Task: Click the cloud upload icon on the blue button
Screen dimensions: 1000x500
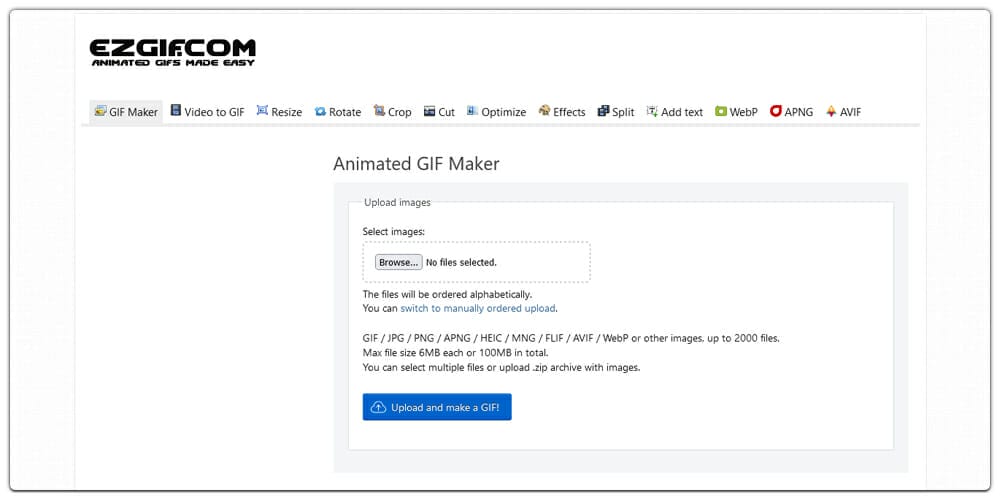Action: [378, 408]
